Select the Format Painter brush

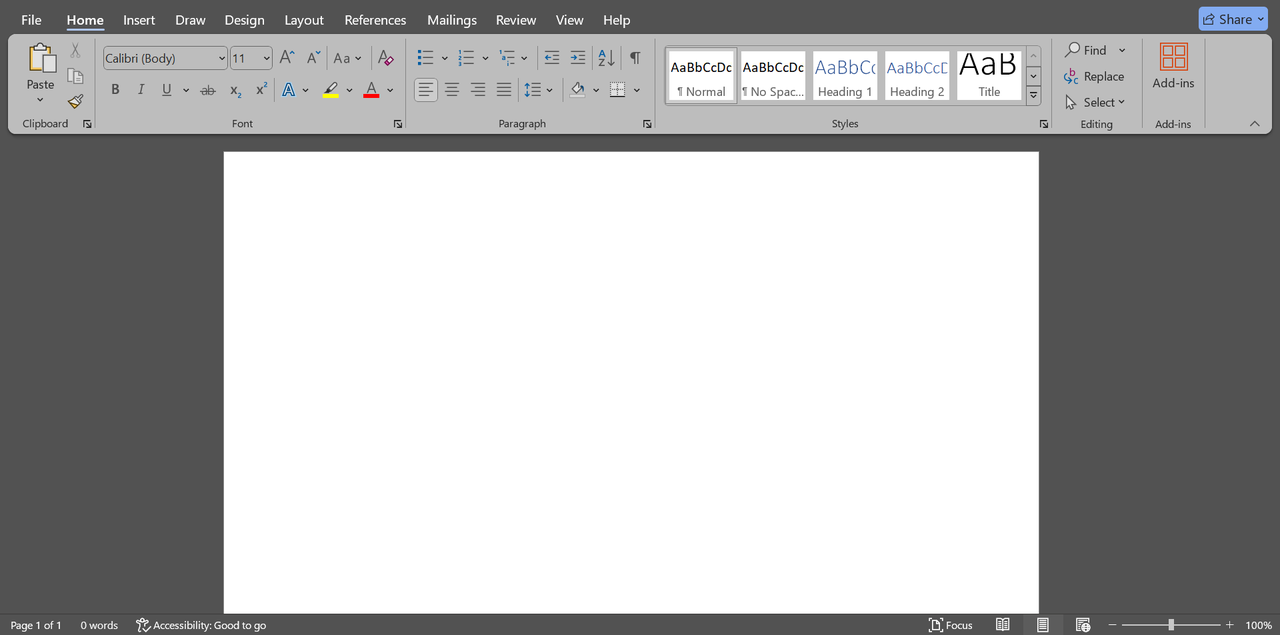(75, 102)
